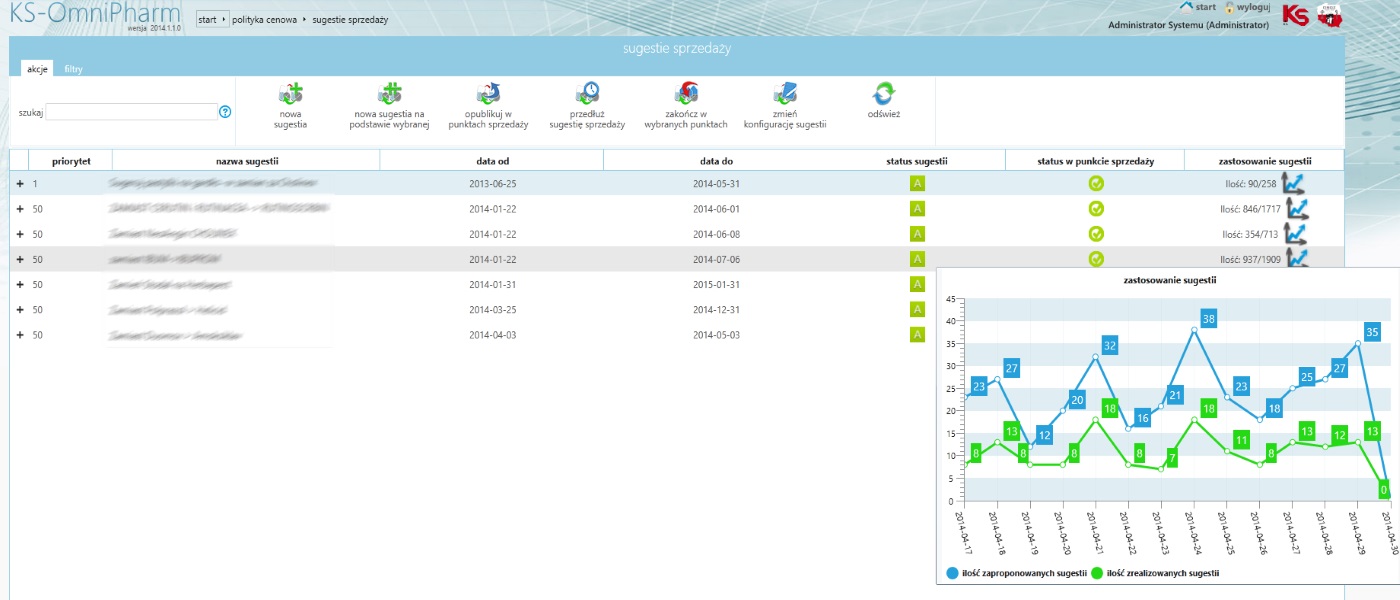The image size is (1400, 600).
Task: Click 'nowa sugestia na podstawie wybranej' icon
Action: 390,94
